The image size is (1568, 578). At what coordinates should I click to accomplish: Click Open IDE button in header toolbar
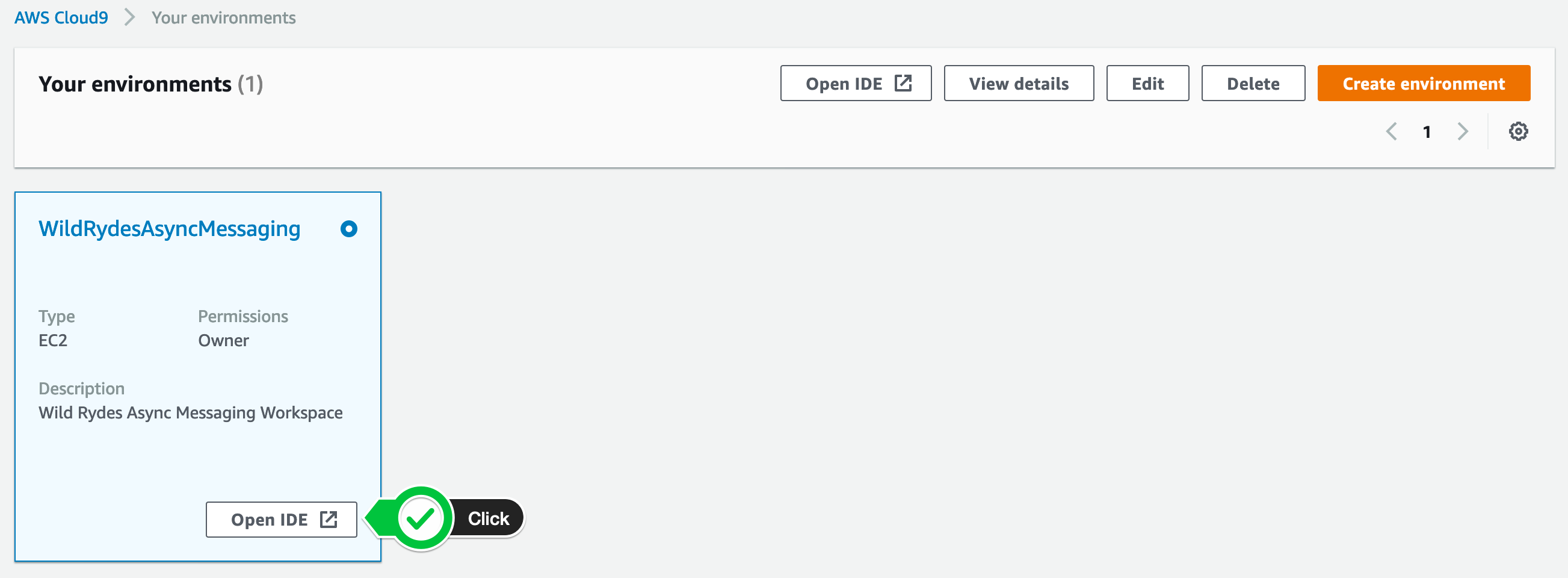tap(856, 84)
